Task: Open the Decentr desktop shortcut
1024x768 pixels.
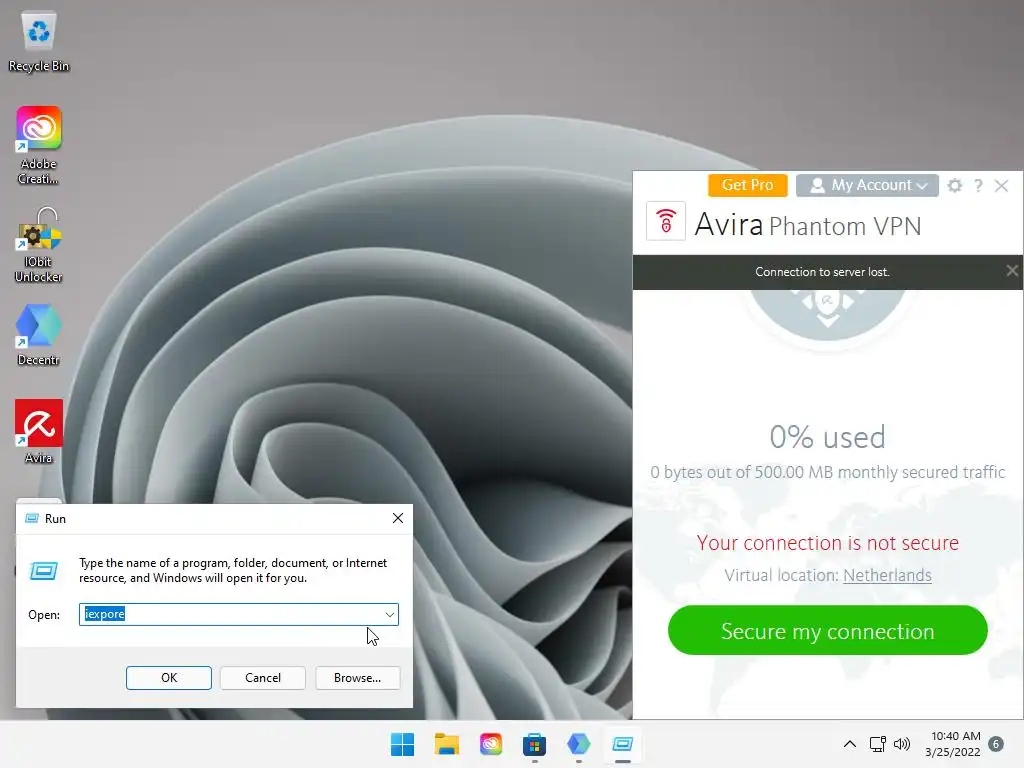Action: point(39,335)
